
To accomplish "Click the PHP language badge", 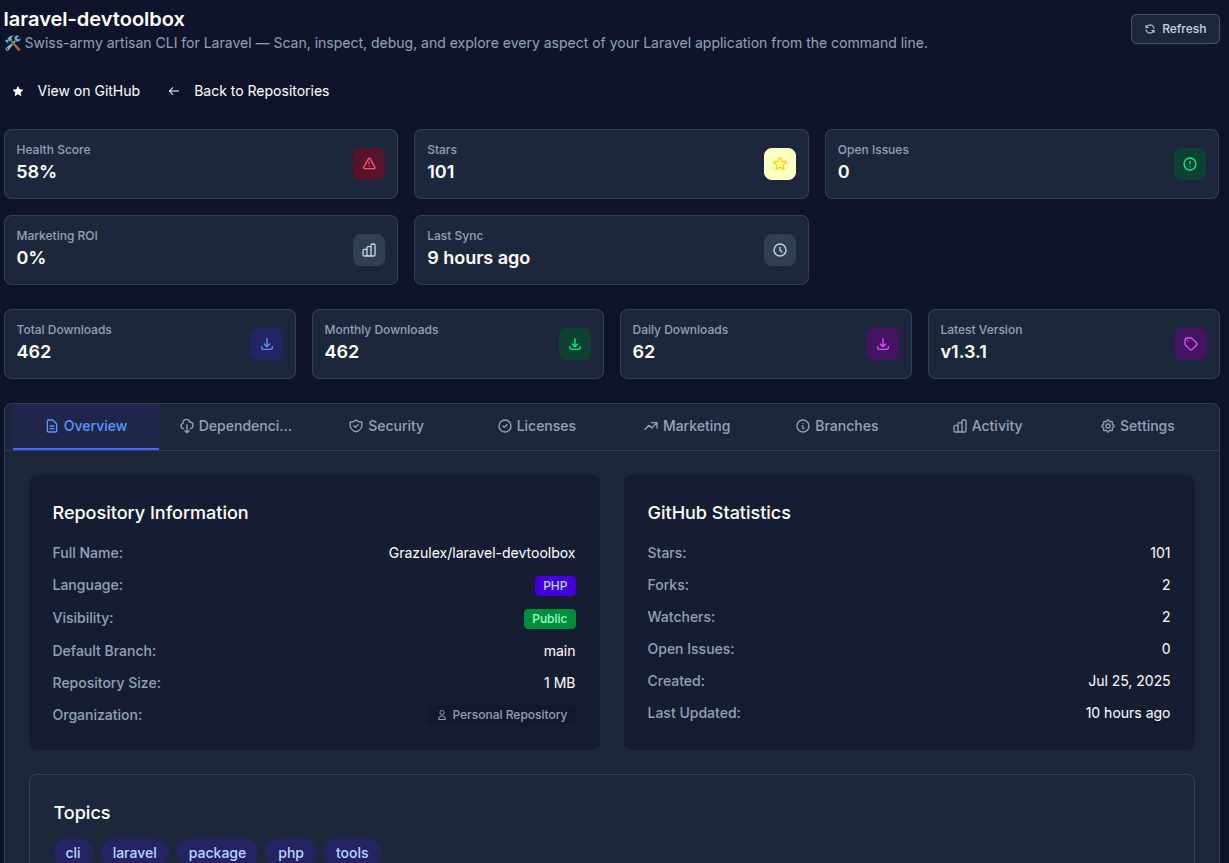I will tap(555, 586).
